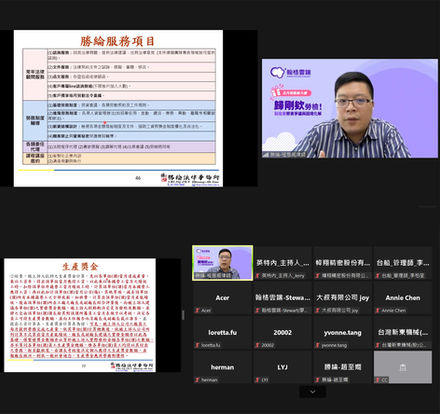Click the panel divider handle beside the gallery
Image resolution: width=440 pixels, height=414 pixels.
183,315
